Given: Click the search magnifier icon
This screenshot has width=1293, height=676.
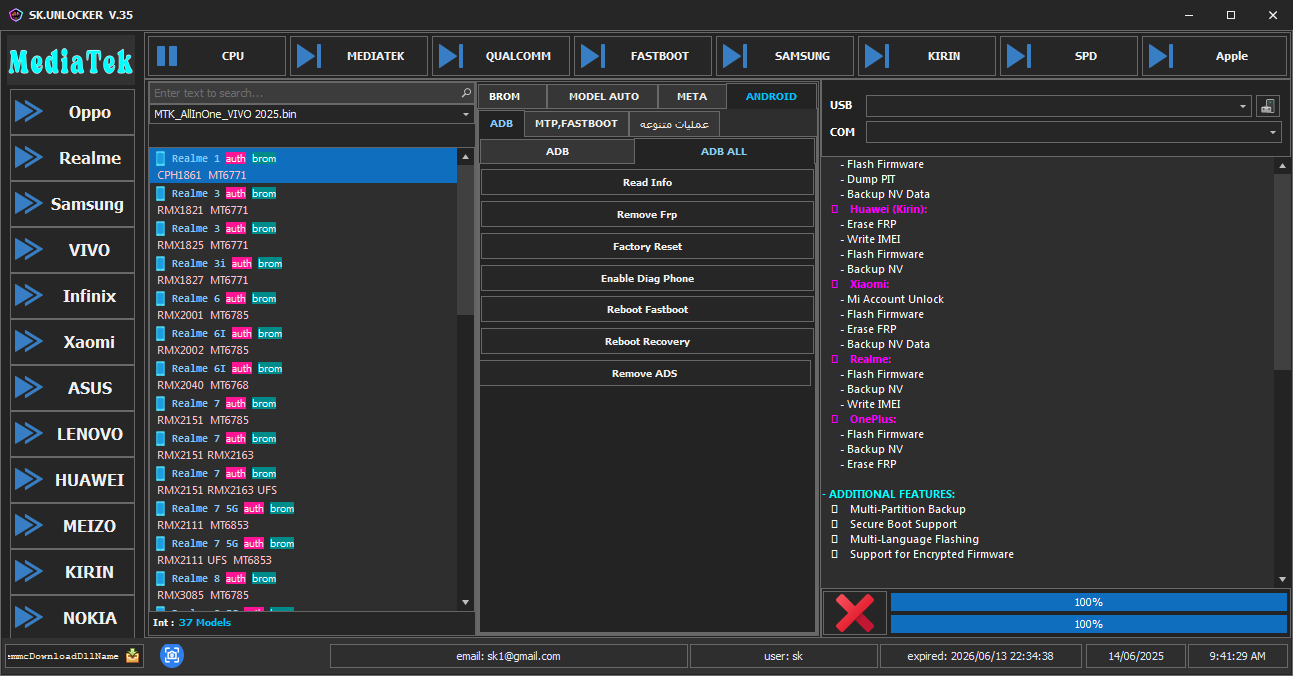Looking at the screenshot, I should tap(466, 93).
